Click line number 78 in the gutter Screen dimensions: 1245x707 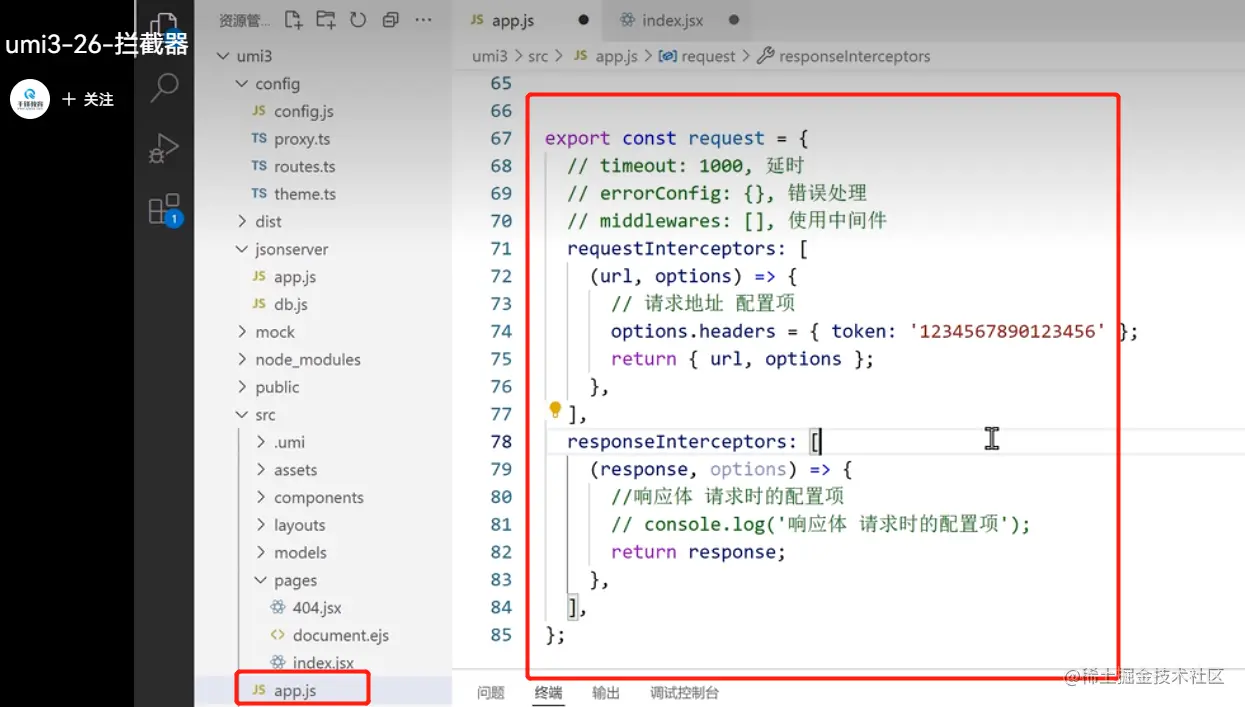(x=501, y=441)
